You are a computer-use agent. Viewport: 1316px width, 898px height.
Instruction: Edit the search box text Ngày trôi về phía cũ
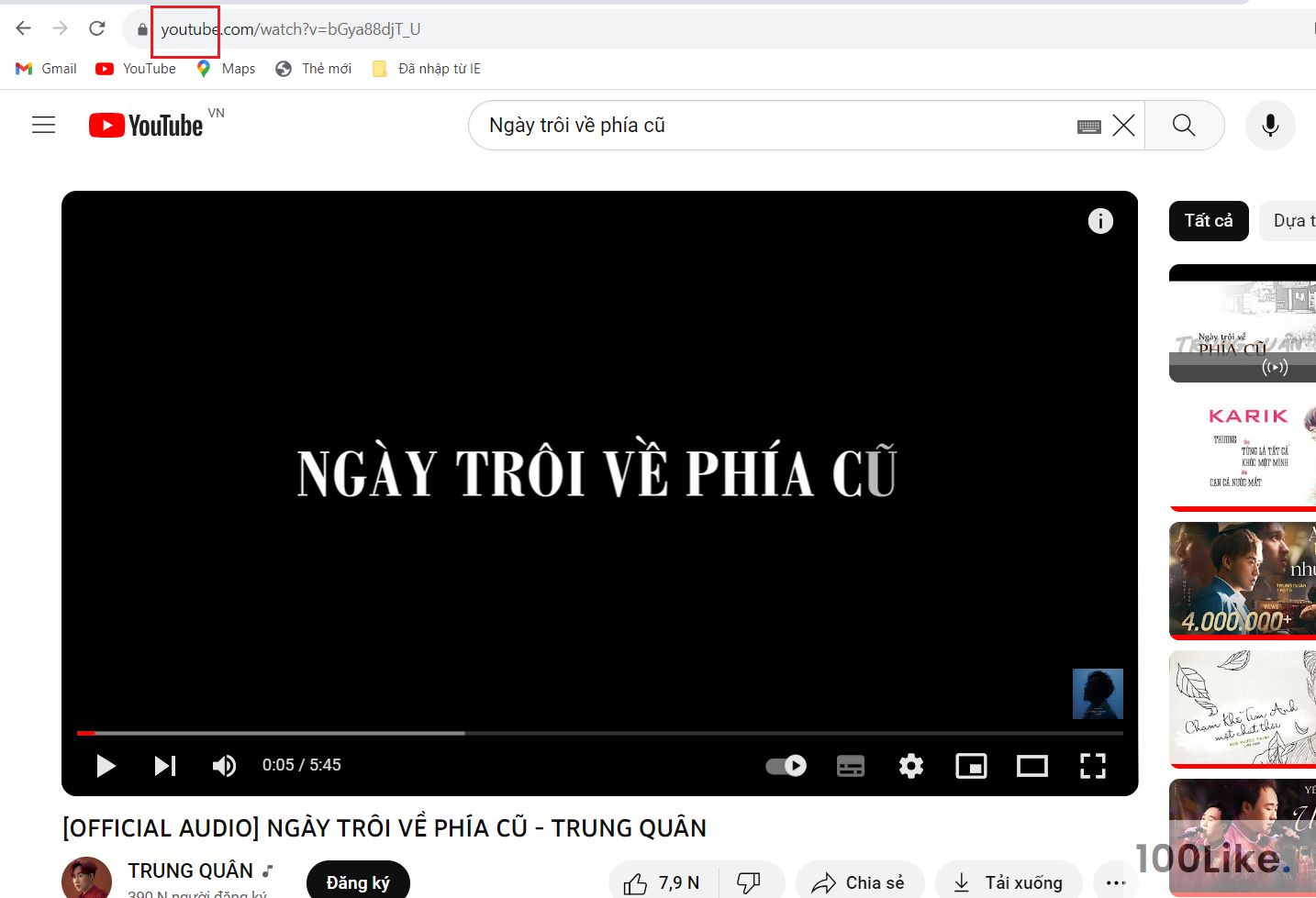point(771,126)
